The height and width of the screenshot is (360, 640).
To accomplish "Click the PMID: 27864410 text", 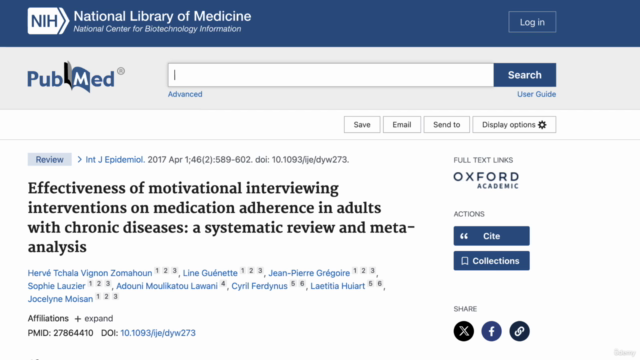I will [x=60, y=333].
